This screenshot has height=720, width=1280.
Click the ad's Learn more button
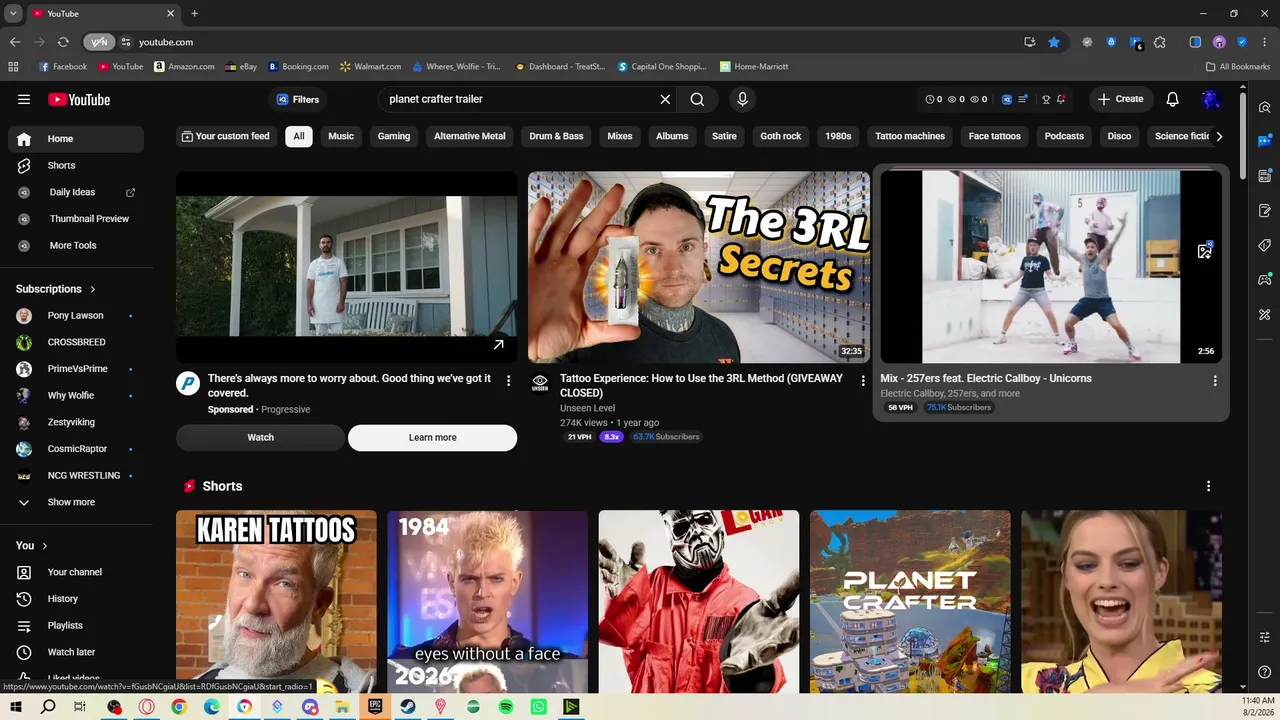click(432, 437)
